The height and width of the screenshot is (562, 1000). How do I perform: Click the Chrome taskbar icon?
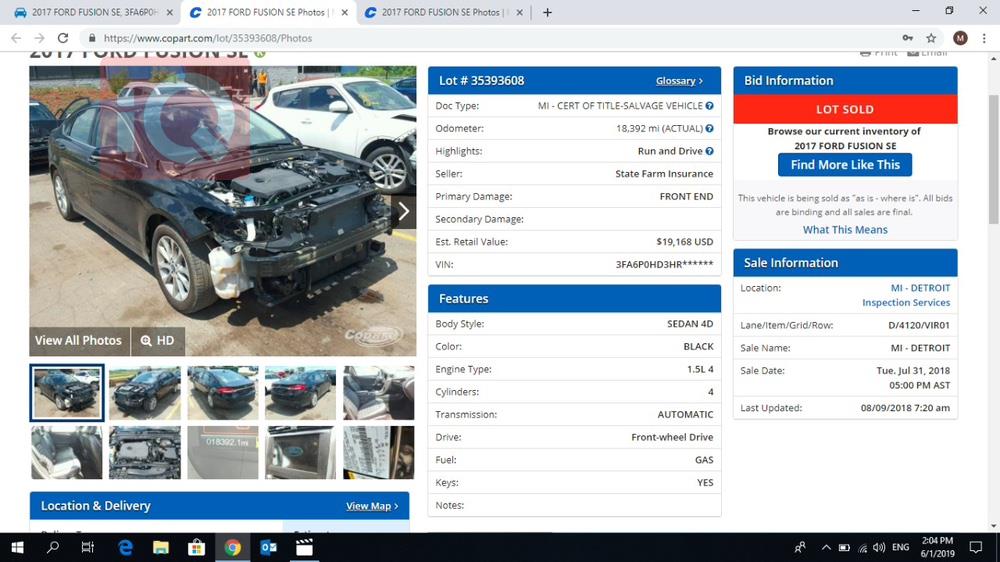233,547
